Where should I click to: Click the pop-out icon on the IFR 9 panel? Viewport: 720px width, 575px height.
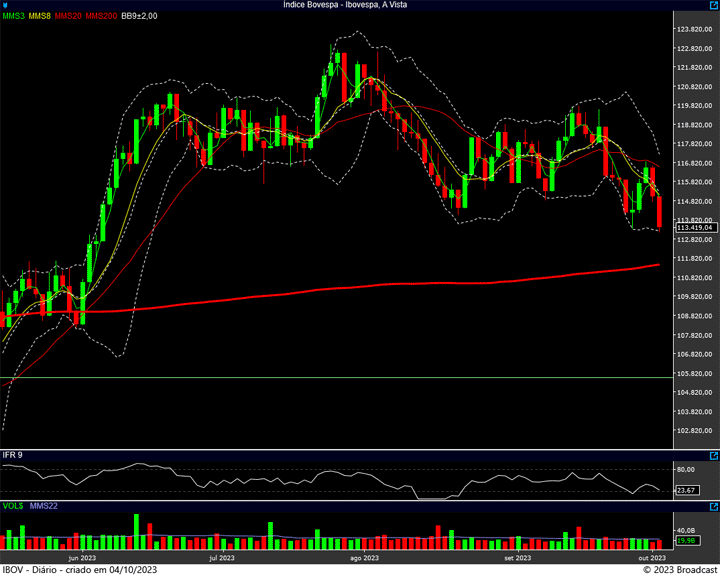712,455
